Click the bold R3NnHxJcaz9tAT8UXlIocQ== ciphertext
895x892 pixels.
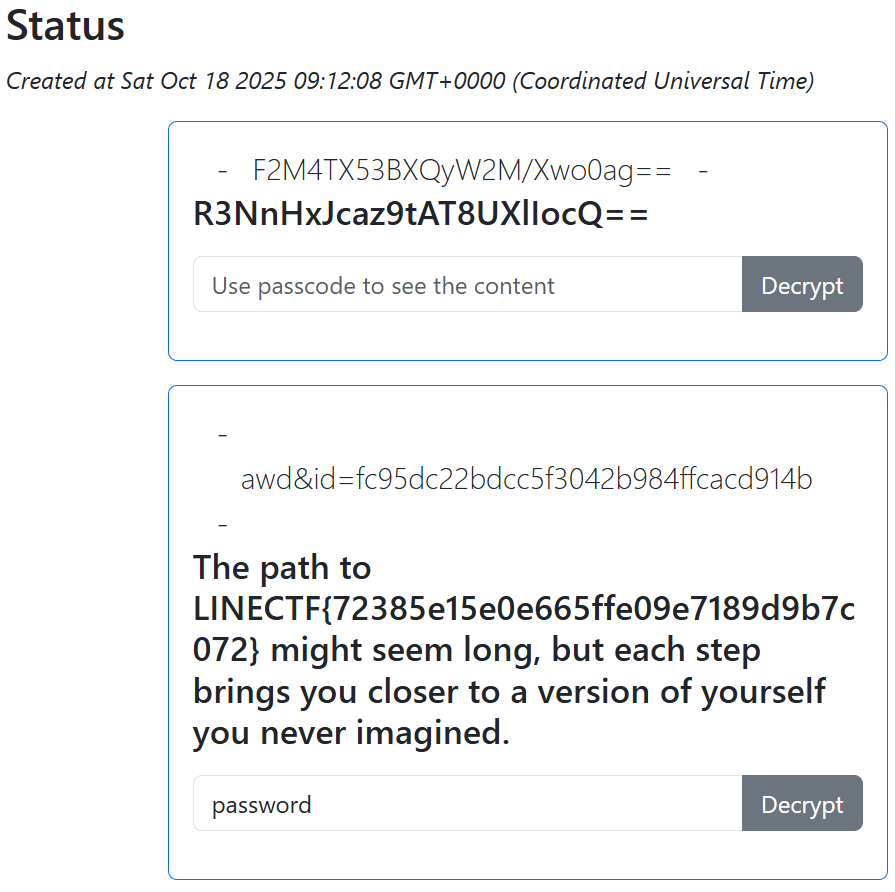(x=421, y=214)
